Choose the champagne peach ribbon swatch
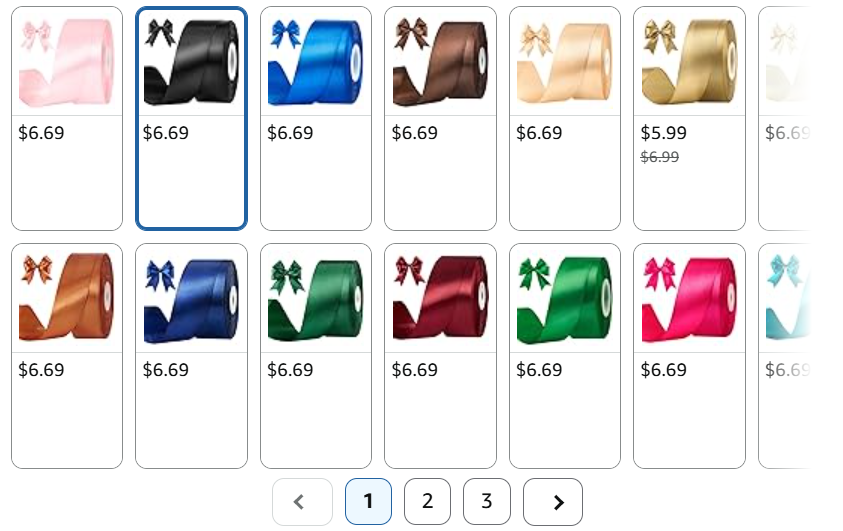Viewport: 843px width, 531px height. coord(565,118)
